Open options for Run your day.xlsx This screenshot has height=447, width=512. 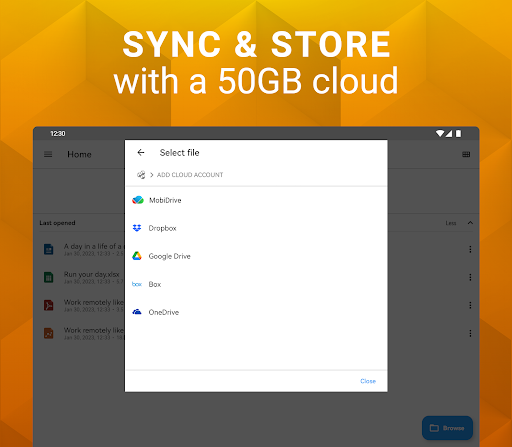point(470,277)
